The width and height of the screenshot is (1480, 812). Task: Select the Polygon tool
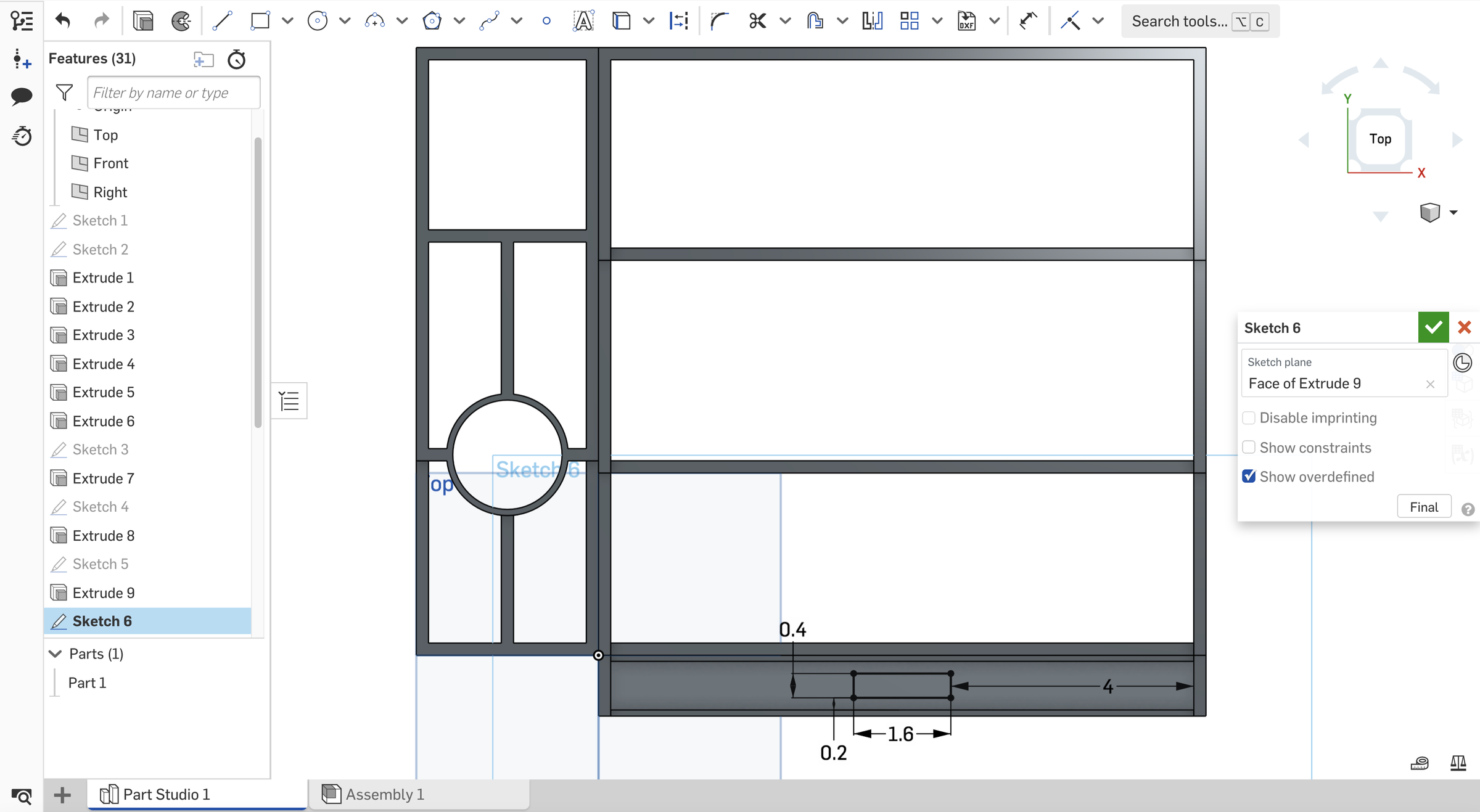pos(432,20)
